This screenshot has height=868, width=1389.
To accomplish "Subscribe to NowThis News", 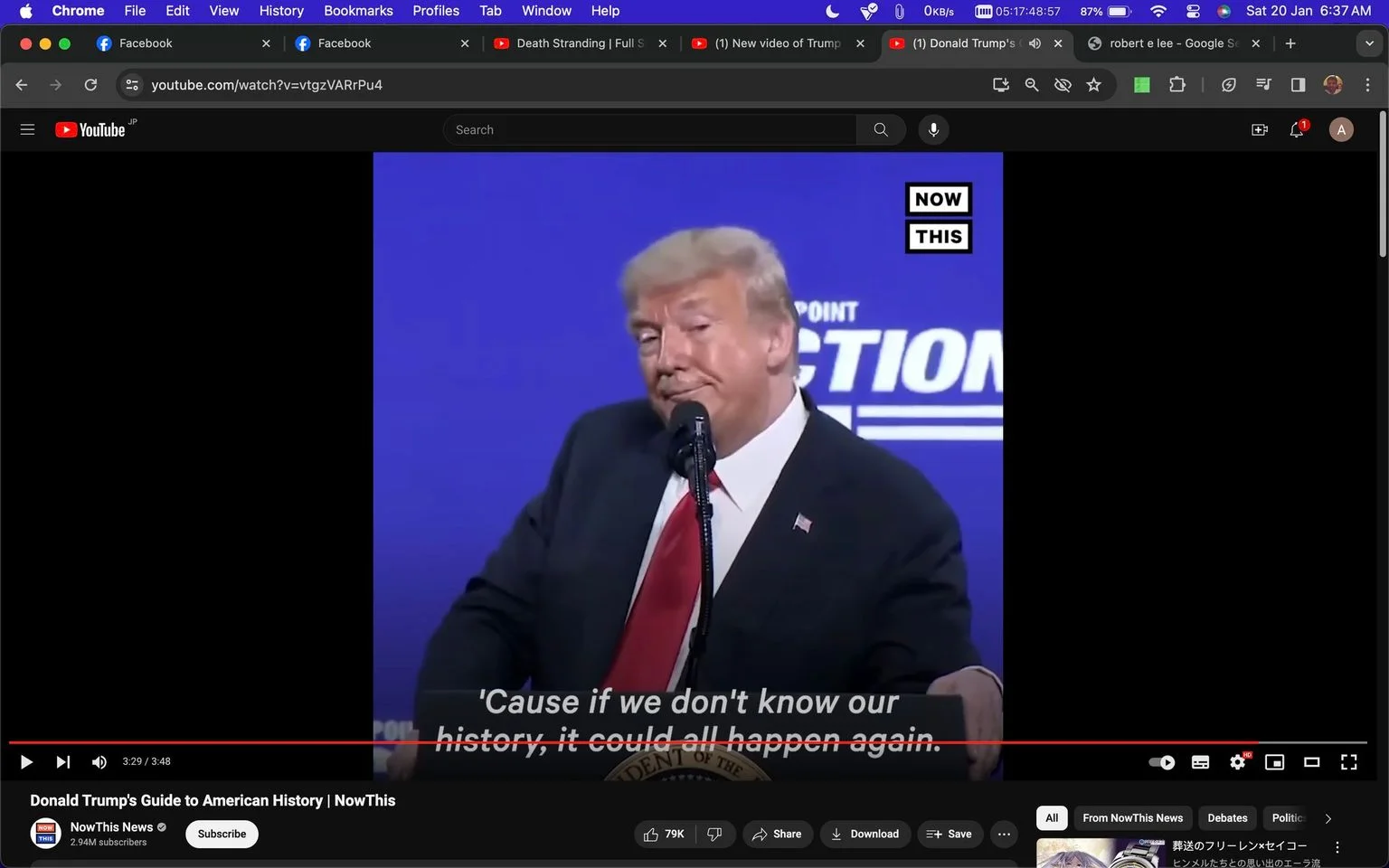I will (222, 834).
